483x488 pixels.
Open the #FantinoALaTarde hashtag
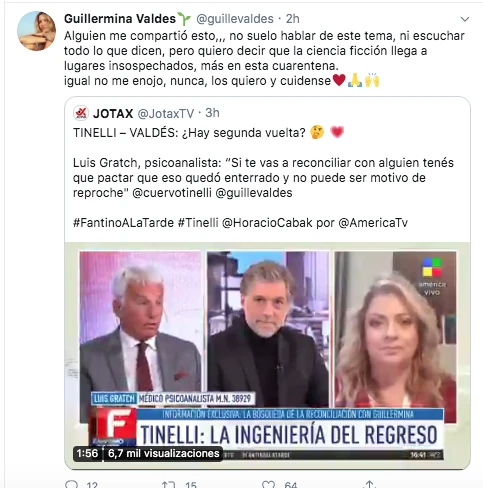point(123,222)
